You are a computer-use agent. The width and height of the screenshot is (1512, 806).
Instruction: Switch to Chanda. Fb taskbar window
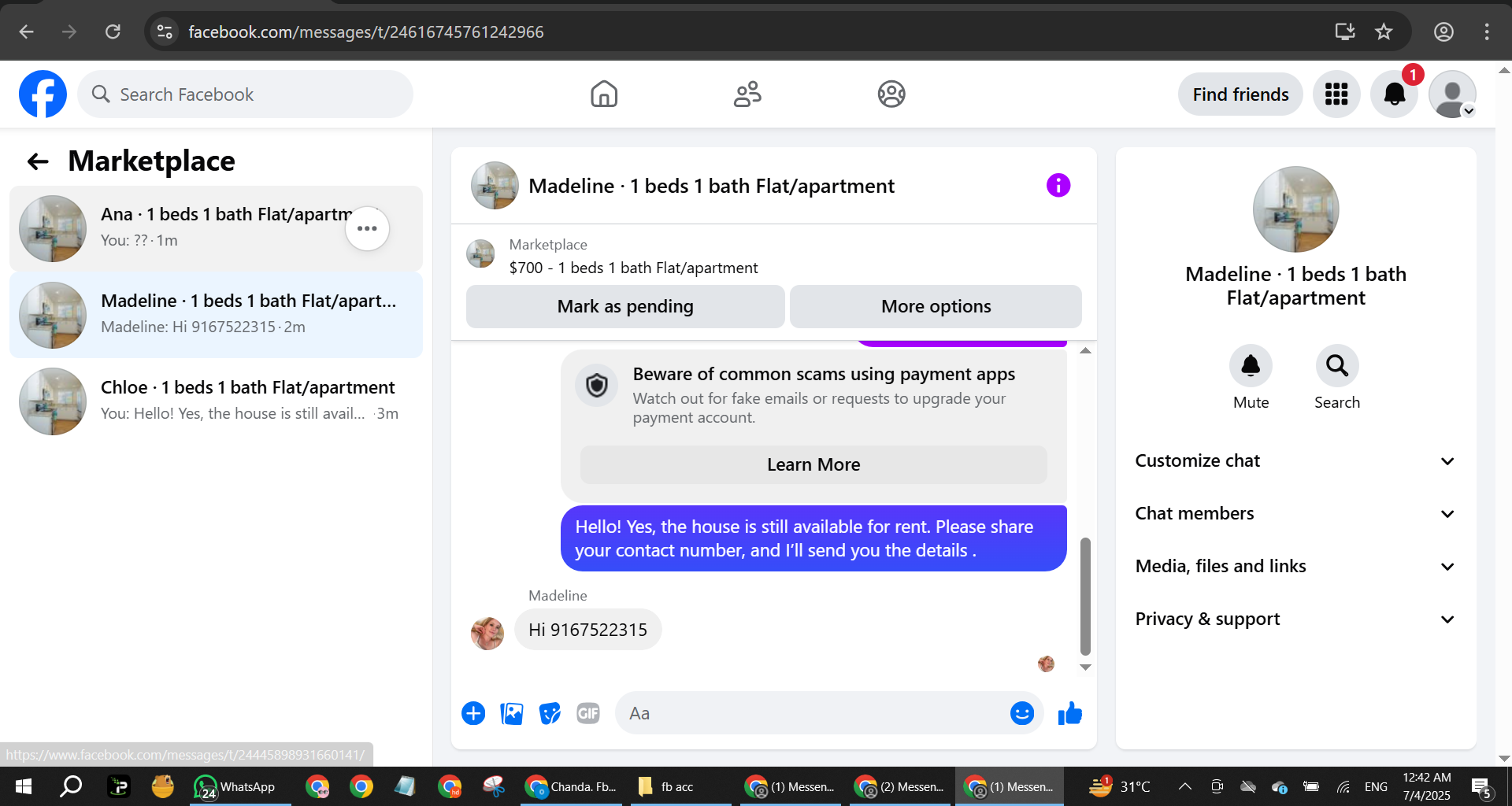click(x=572, y=786)
